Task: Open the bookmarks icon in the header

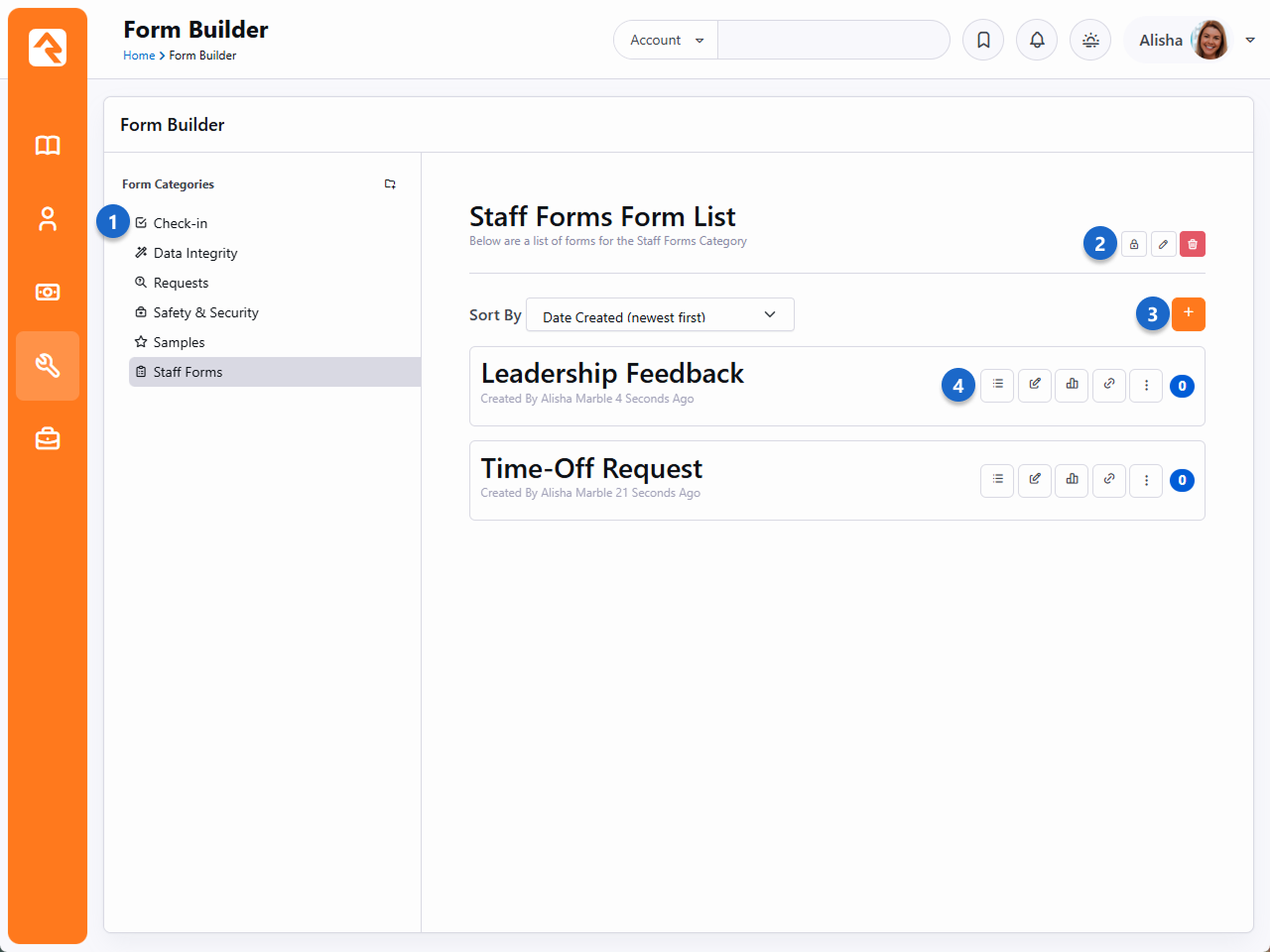Action: click(x=983, y=41)
